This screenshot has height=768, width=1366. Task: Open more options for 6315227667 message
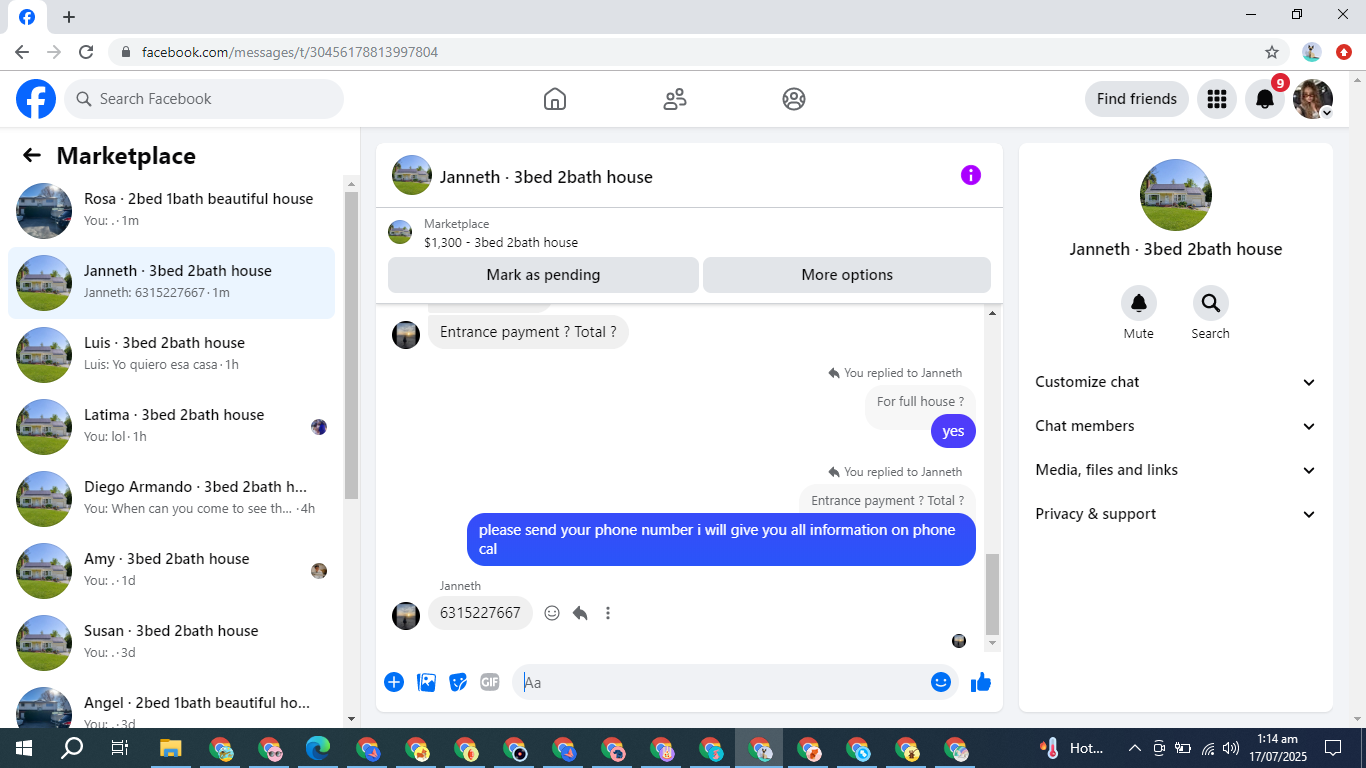tap(608, 613)
